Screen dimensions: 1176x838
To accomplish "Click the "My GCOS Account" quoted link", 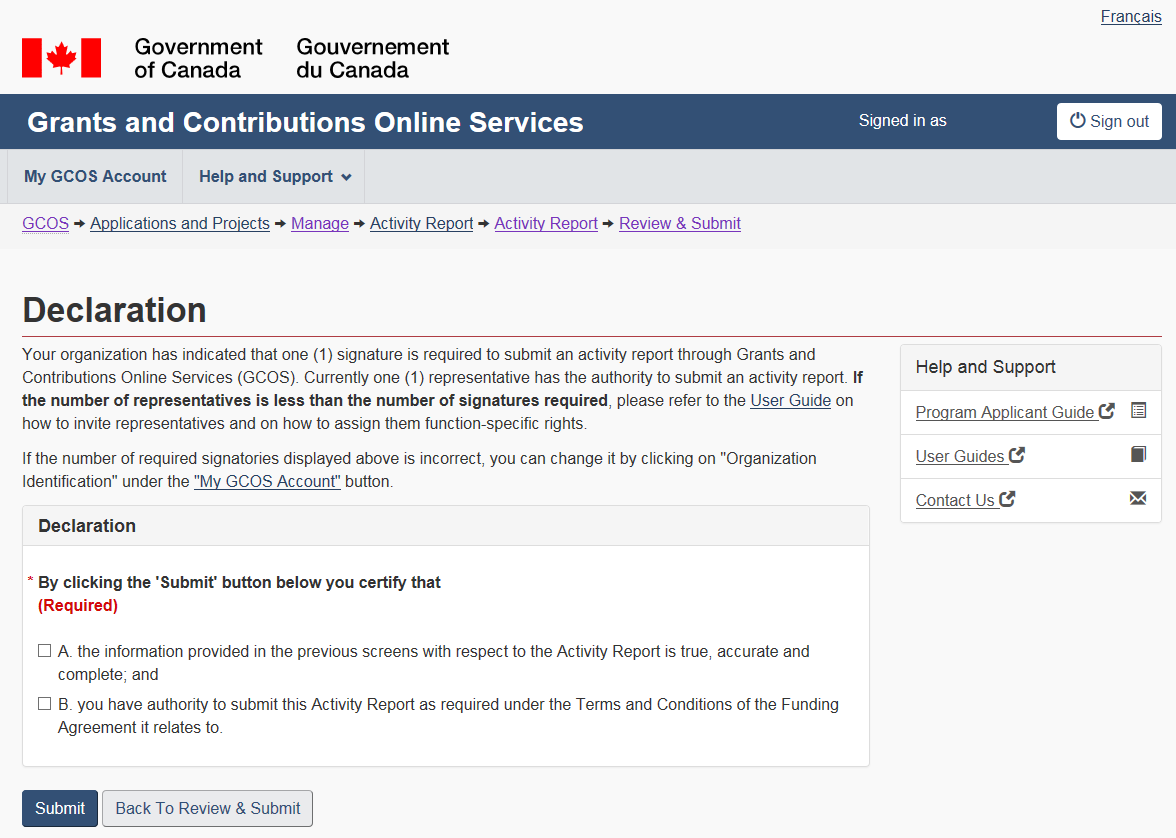I will (267, 482).
